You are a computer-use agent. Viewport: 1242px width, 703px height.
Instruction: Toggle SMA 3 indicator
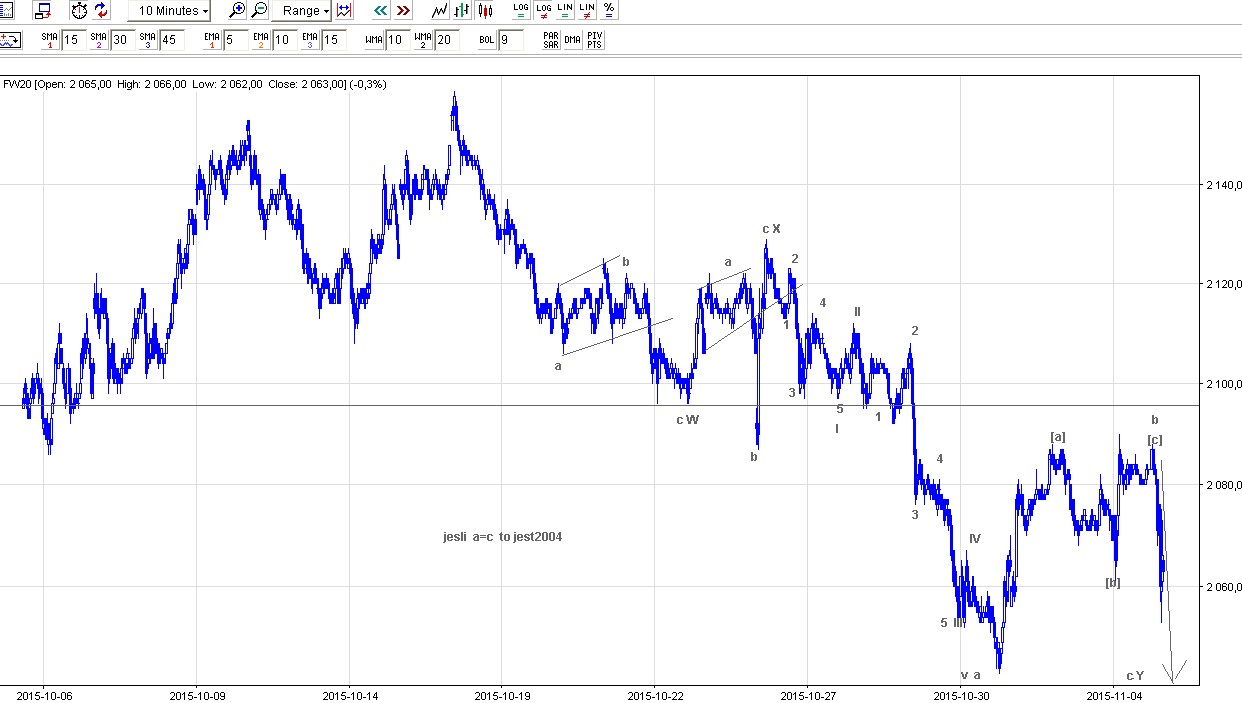147,40
